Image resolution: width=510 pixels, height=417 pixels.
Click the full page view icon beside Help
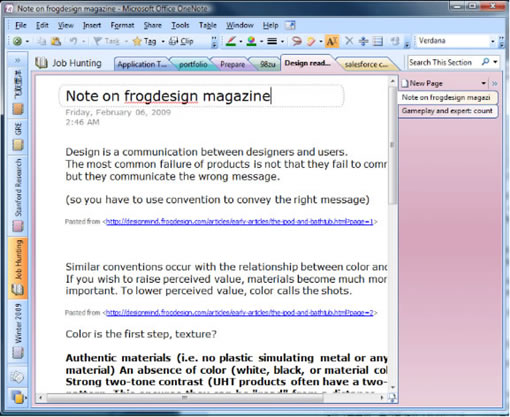[290, 25]
